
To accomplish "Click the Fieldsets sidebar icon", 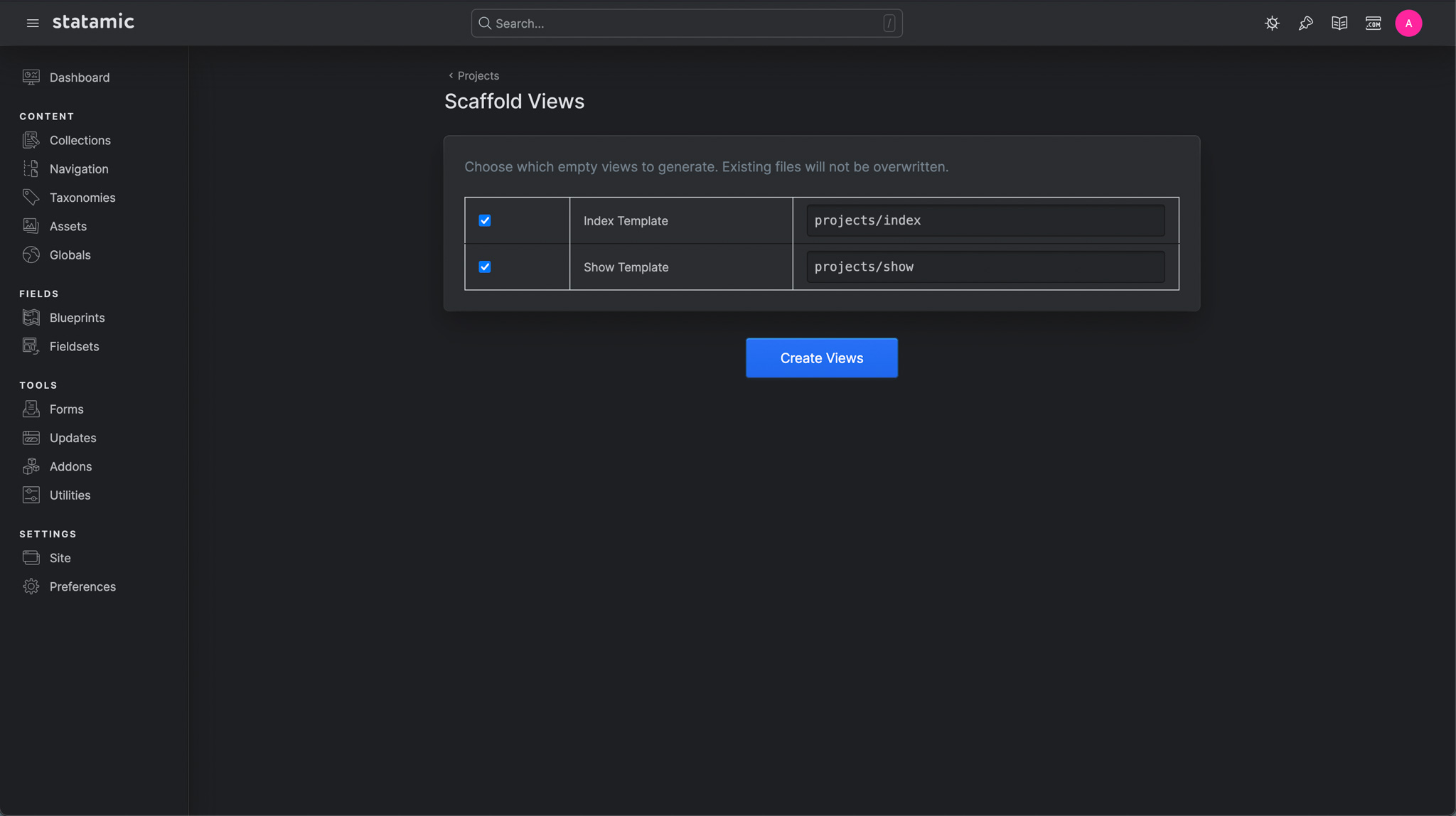I will [x=31, y=346].
